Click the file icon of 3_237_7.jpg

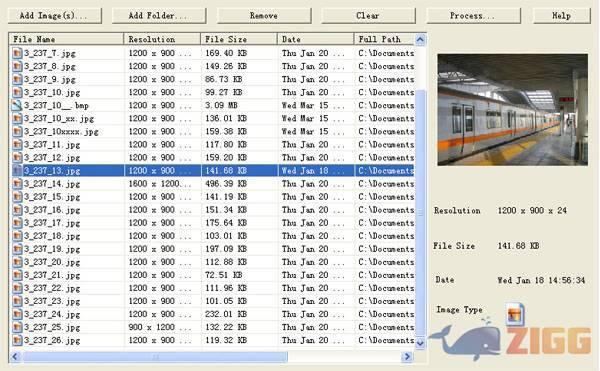tap(17, 53)
